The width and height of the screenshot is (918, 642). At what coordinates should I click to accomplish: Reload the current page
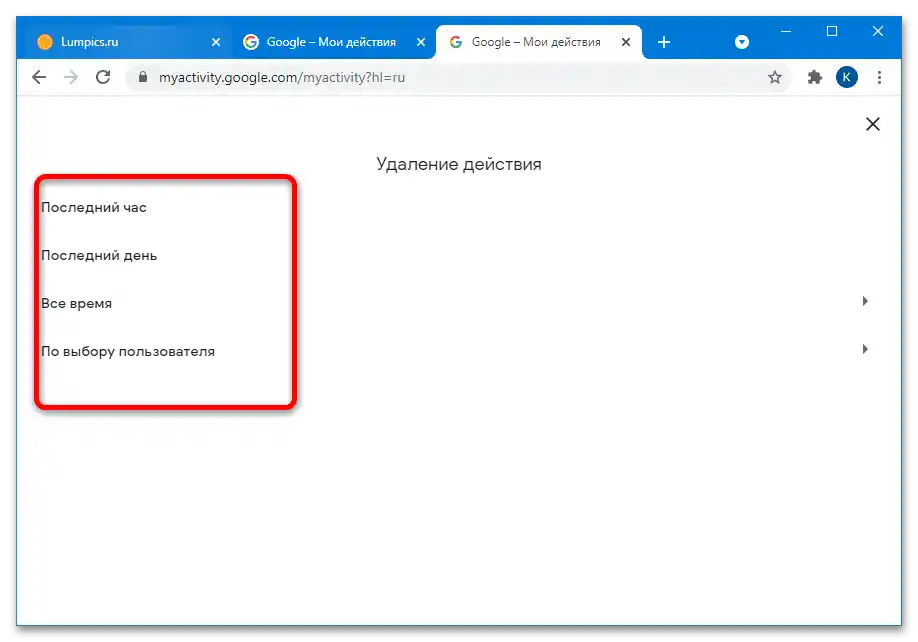[103, 76]
